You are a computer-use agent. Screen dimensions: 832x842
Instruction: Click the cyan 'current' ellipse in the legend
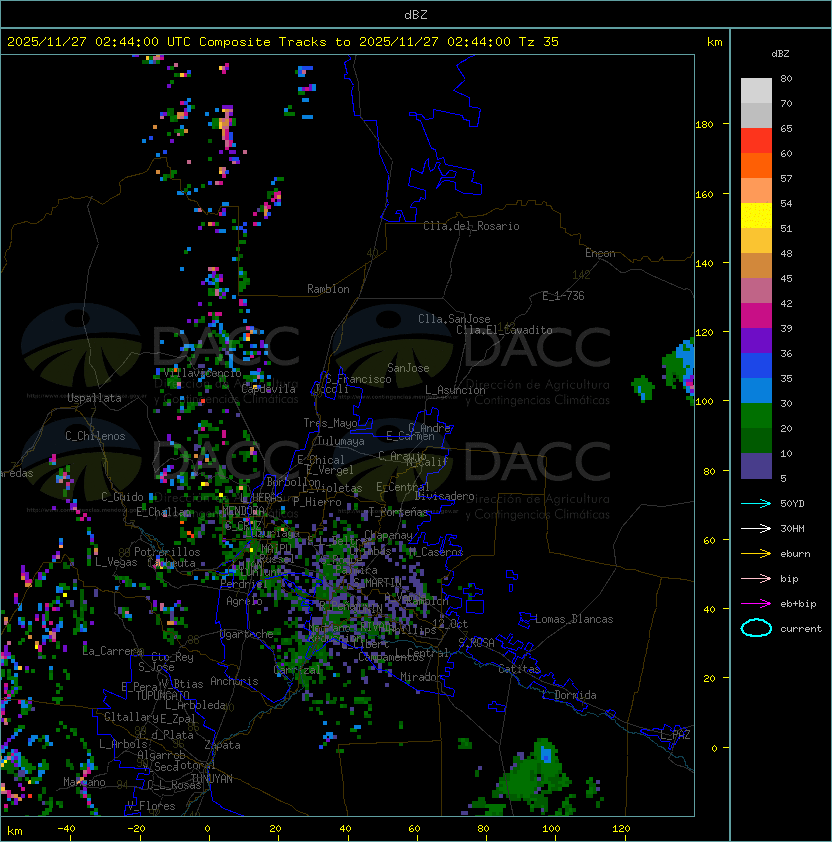756,628
